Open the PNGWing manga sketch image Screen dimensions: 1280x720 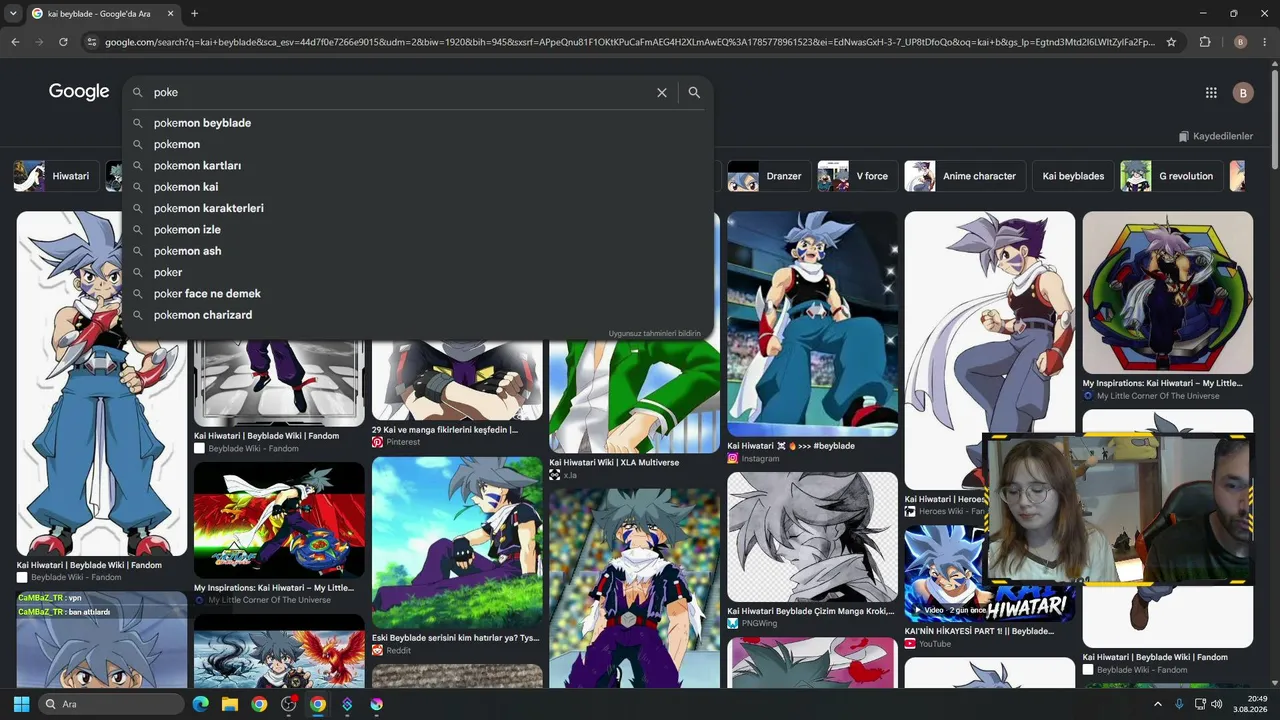[x=812, y=537]
